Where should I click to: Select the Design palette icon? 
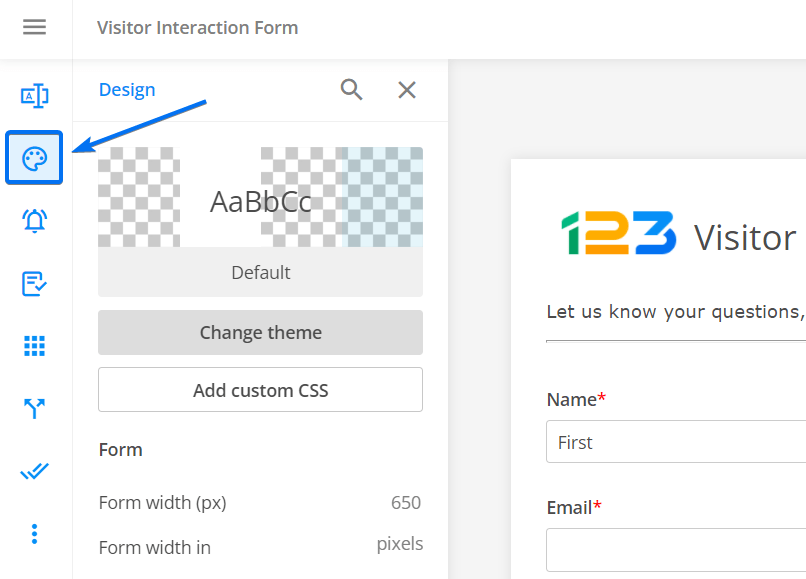[x=35, y=158]
